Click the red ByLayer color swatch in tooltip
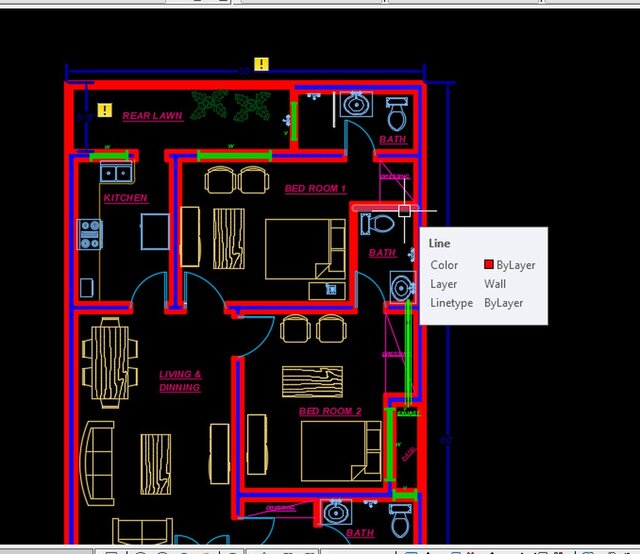Screen dimensions: 640x554 [x=489, y=265]
